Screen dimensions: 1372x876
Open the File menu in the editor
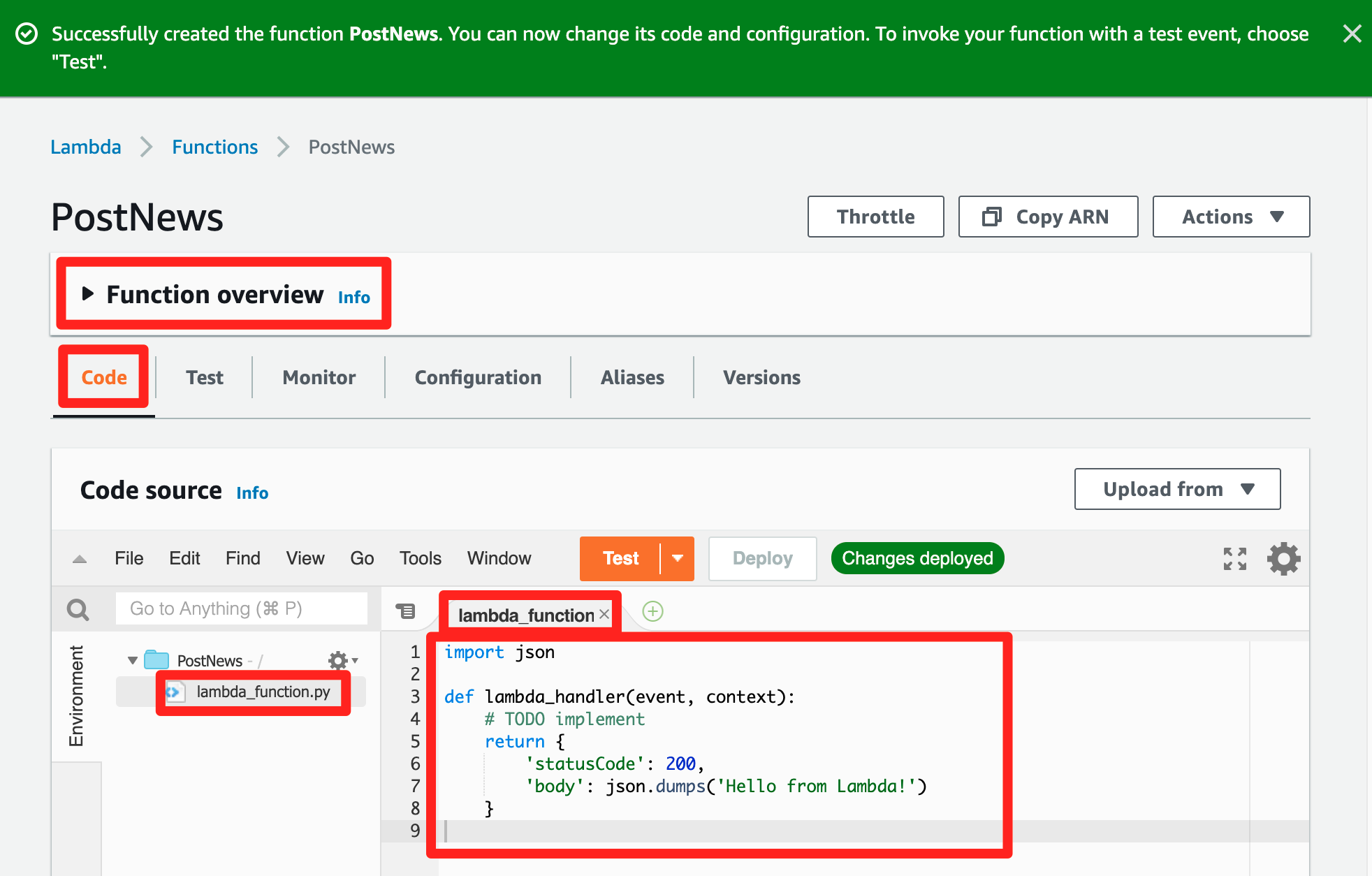pyautogui.click(x=129, y=558)
